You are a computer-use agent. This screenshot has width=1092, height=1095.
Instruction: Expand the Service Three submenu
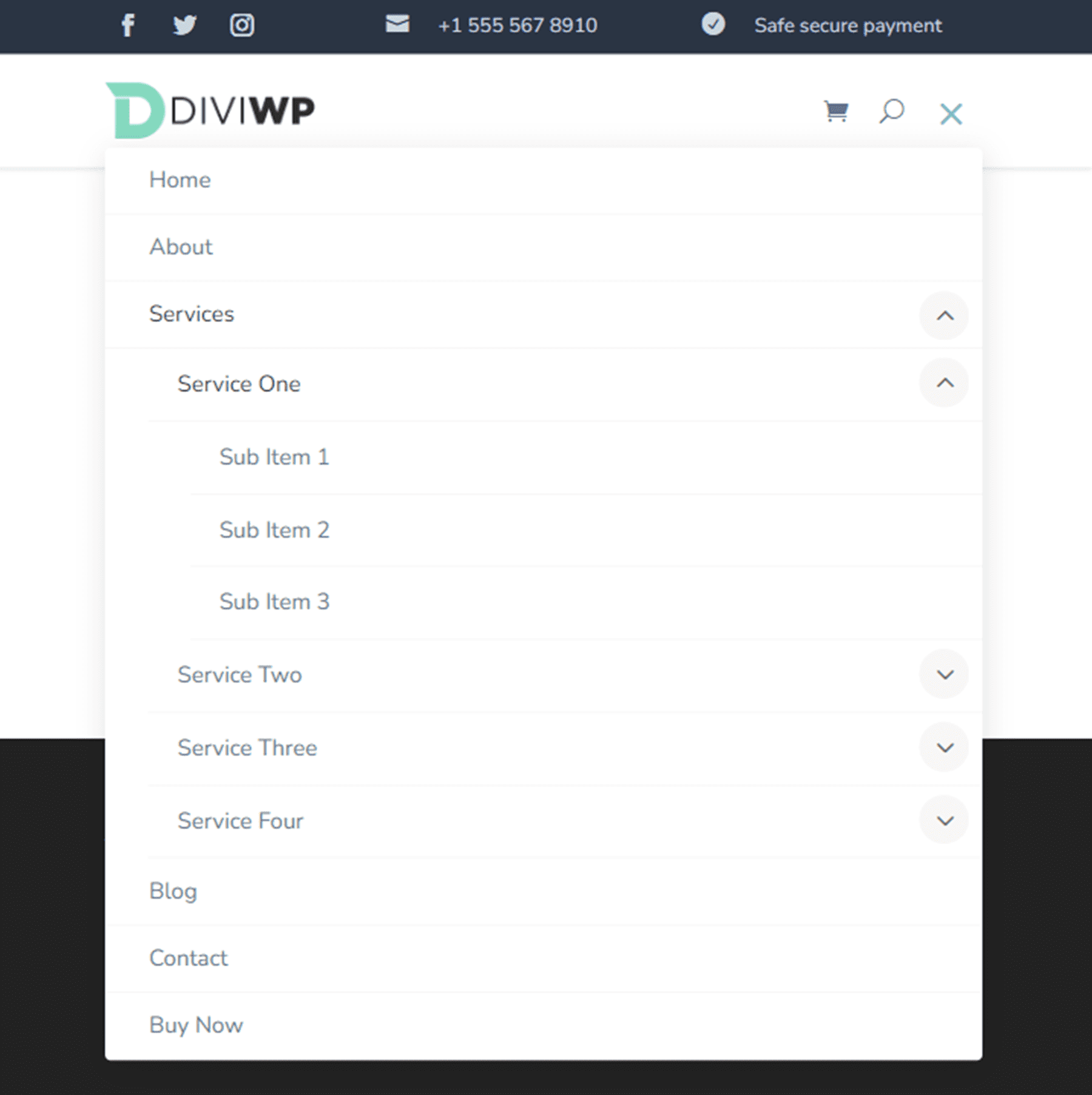944,747
